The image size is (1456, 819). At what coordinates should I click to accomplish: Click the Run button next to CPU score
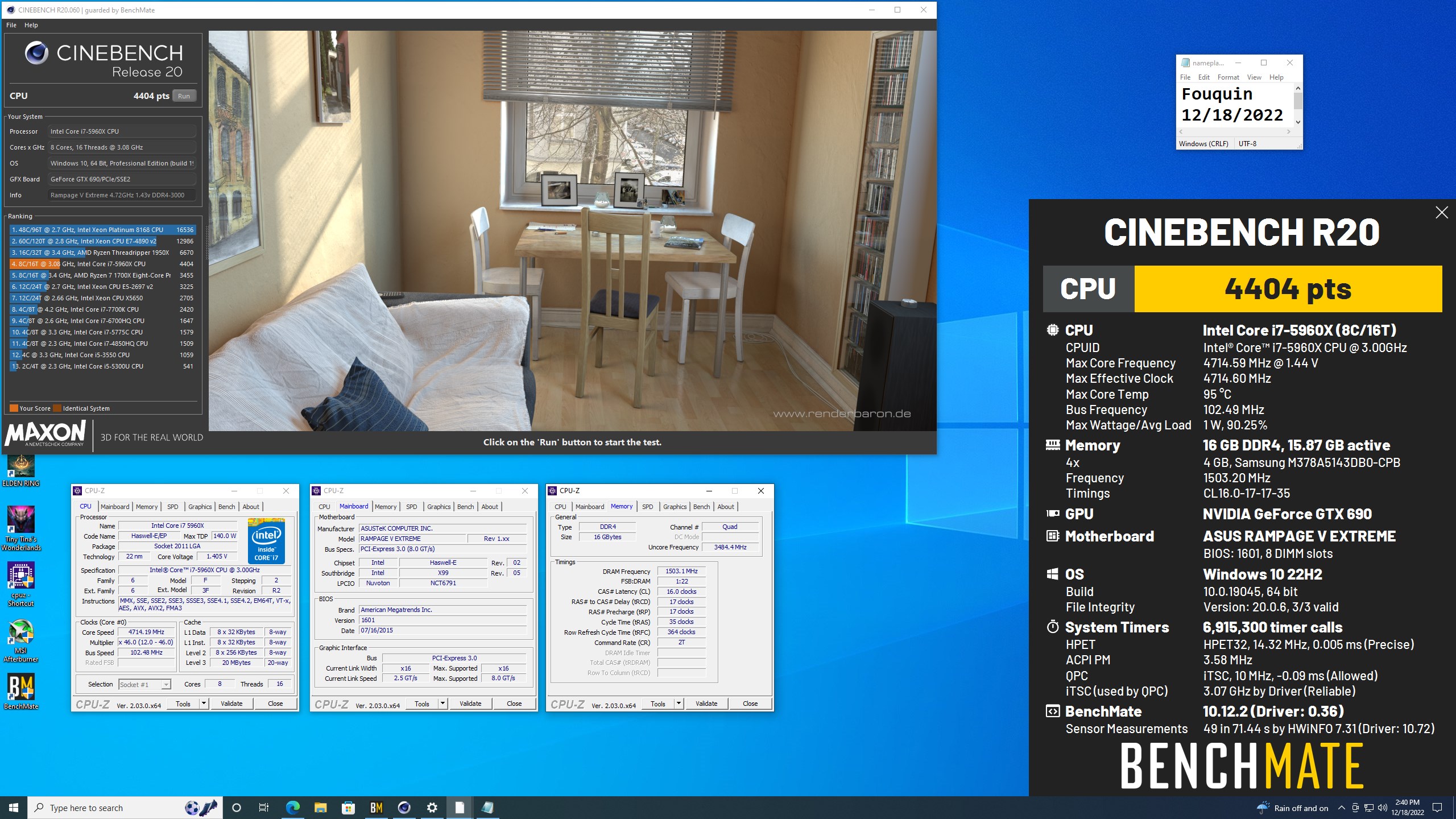click(184, 96)
